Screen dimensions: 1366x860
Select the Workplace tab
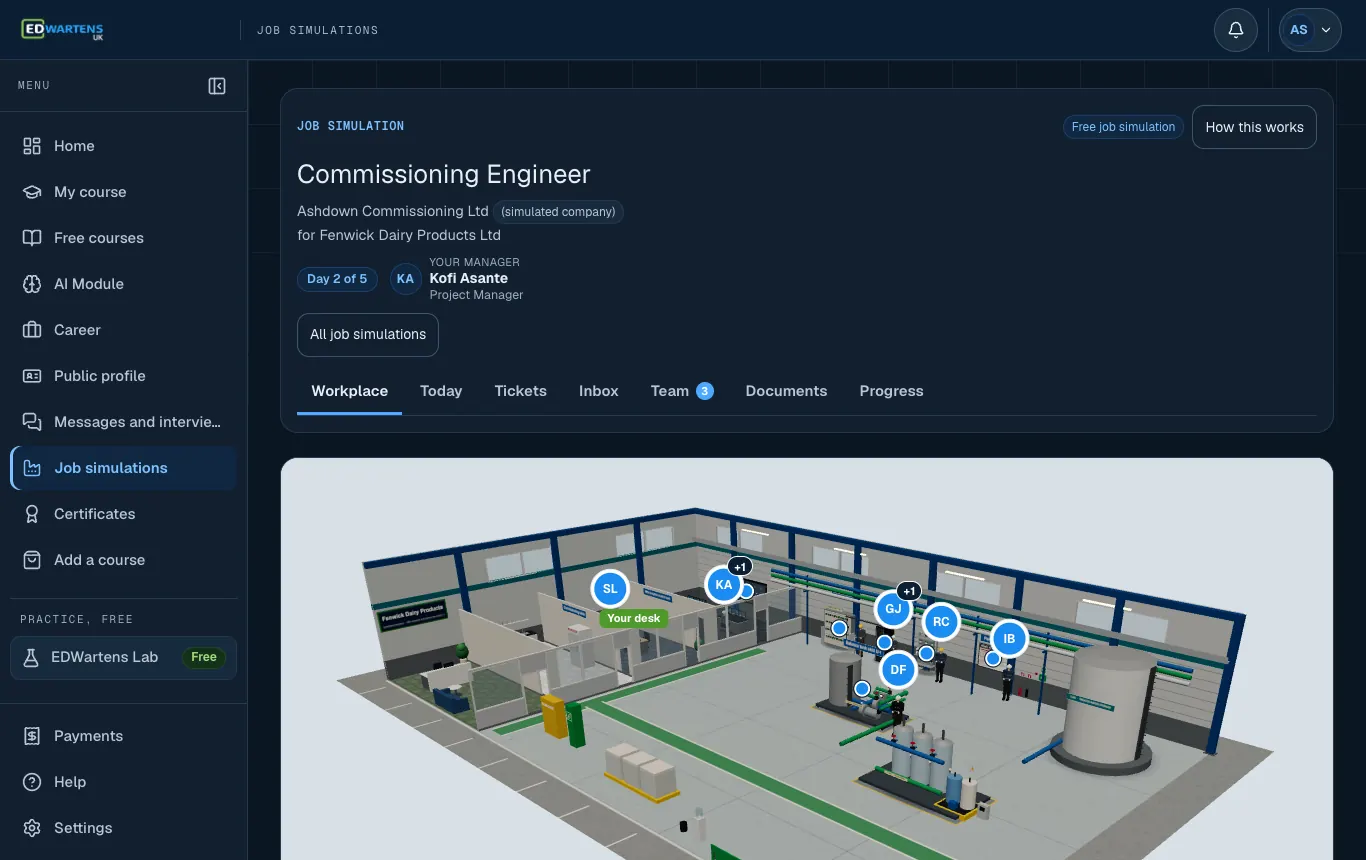pos(350,391)
